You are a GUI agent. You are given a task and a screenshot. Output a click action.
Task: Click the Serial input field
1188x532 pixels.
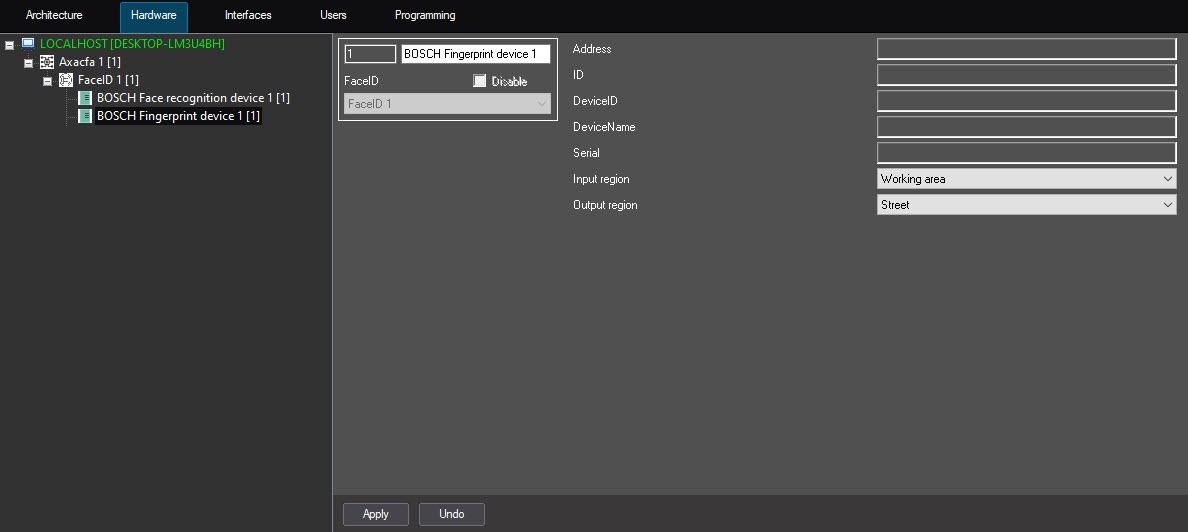pyautogui.click(x=1026, y=152)
